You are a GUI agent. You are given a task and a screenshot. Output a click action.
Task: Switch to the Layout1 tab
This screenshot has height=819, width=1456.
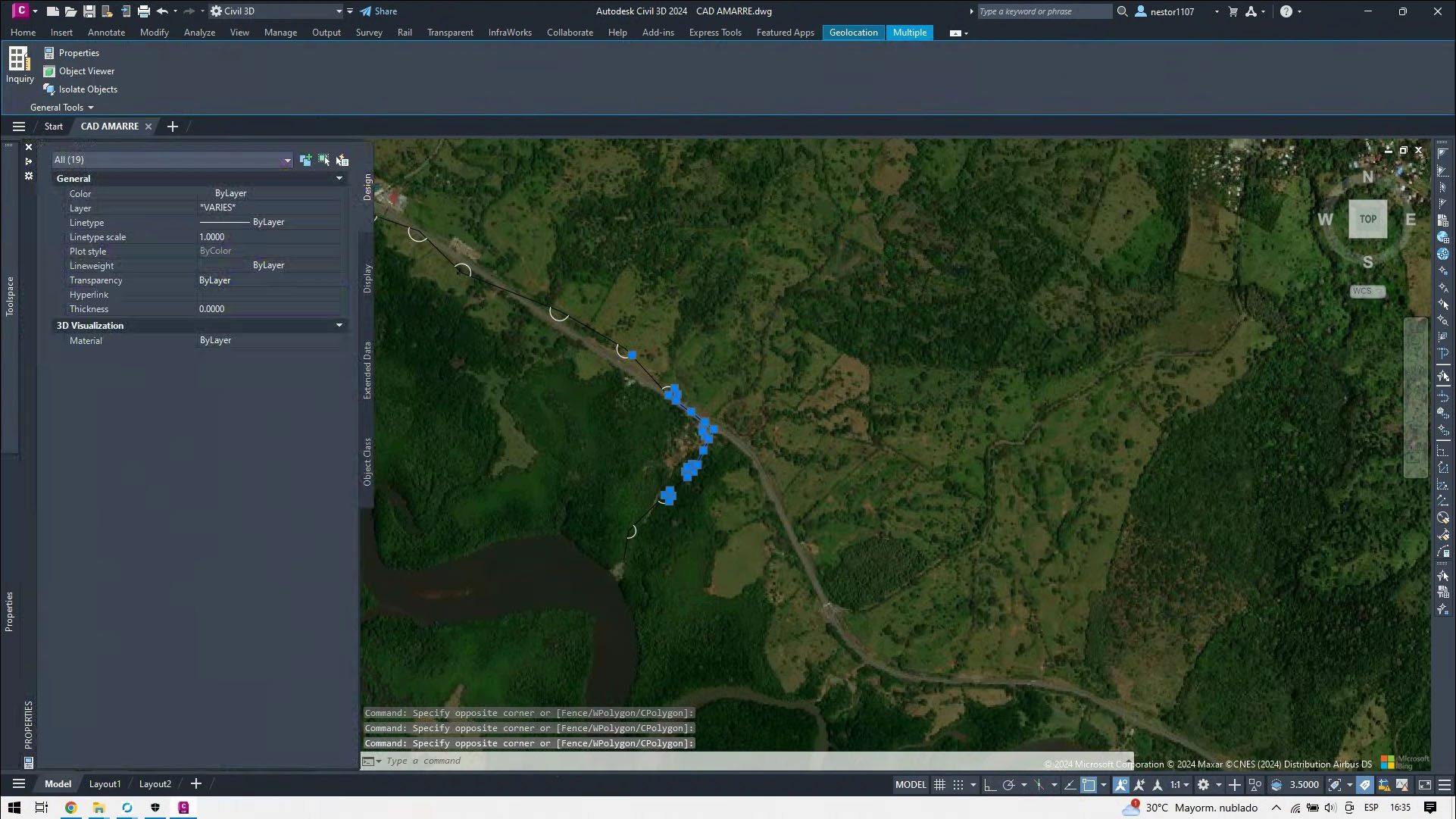tap(105, 784)
